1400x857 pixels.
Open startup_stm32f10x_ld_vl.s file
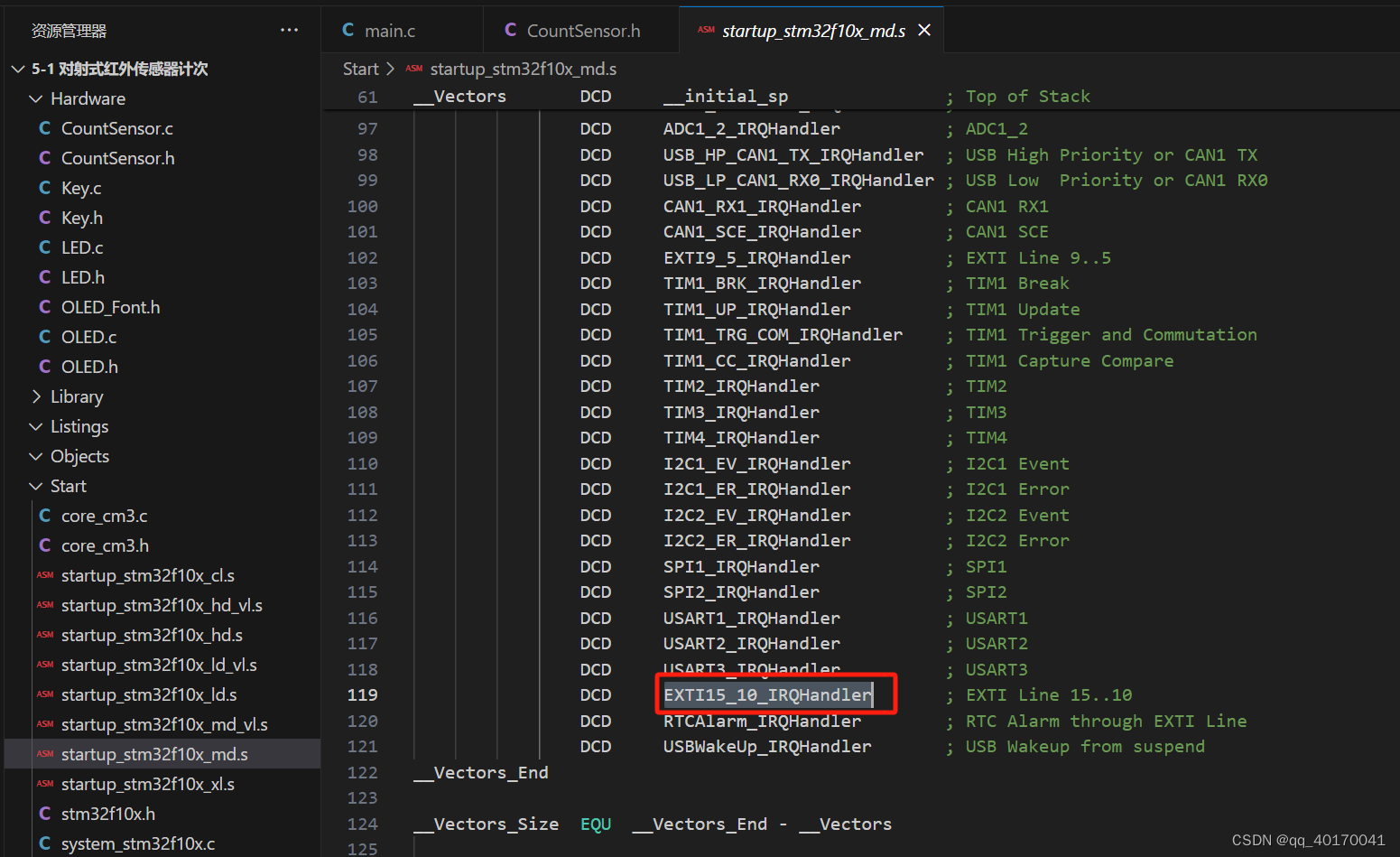pyautogui.click(x=159, y=665)
